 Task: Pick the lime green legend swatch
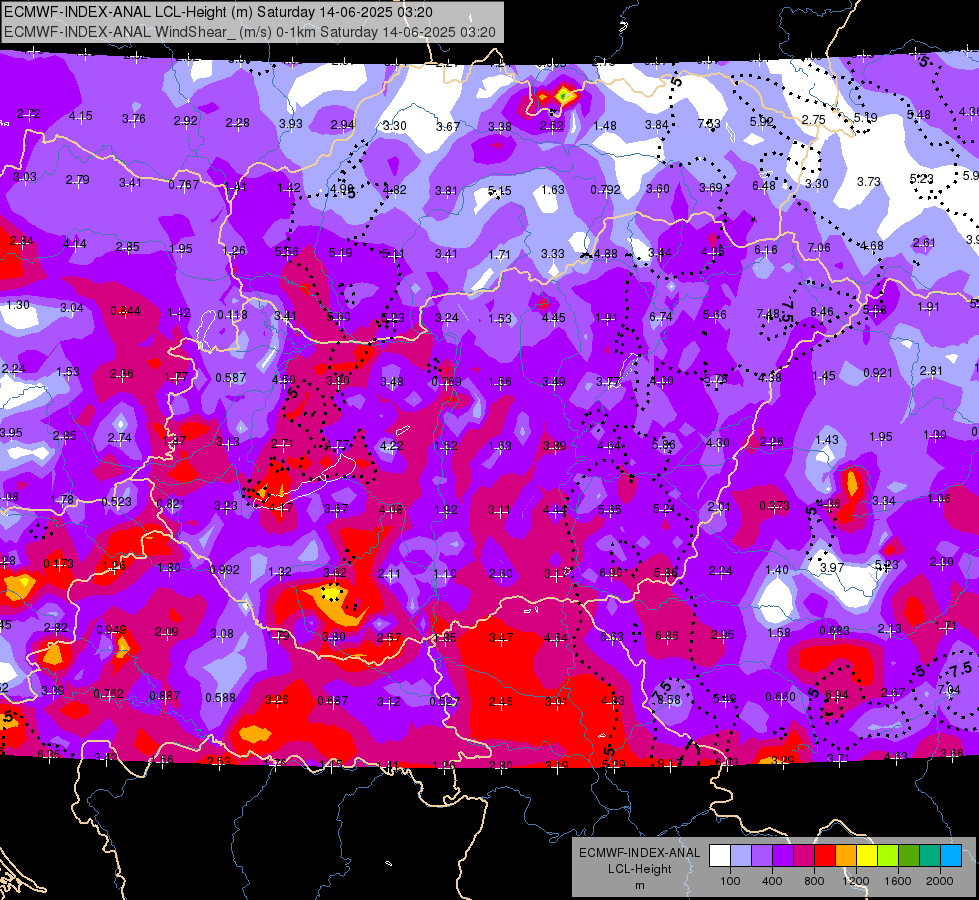tap(888, 856)
